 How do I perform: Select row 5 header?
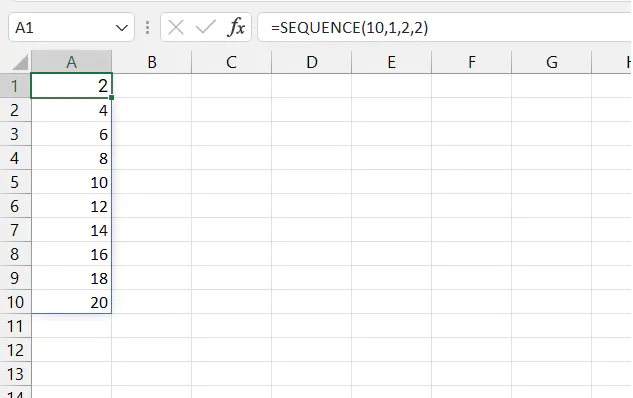[x=15, y=182]
